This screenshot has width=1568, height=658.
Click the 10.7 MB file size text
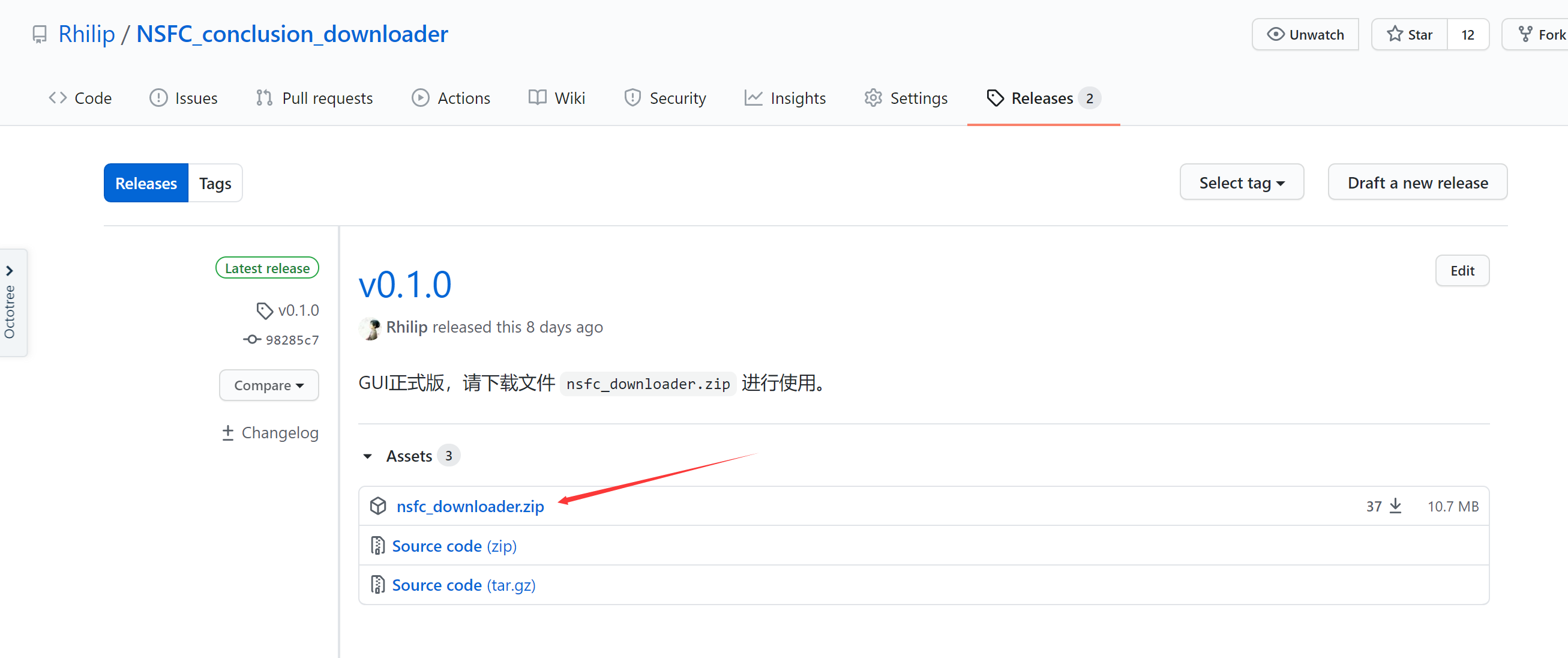1453,506
